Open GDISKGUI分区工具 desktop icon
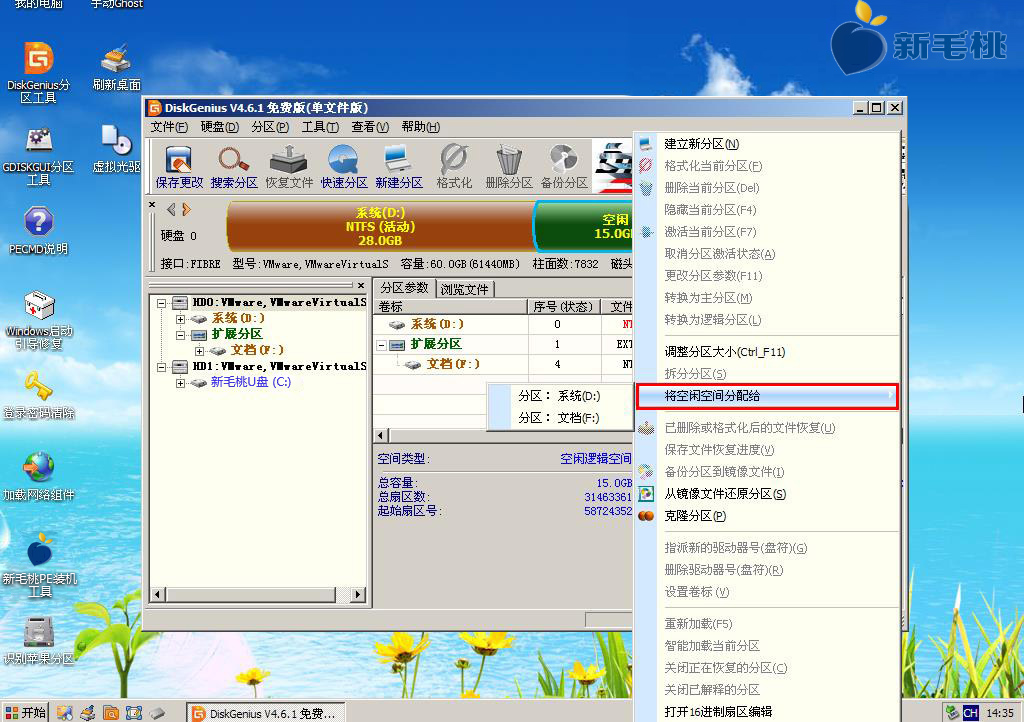 pyautogui.click(x=39, y=155)
